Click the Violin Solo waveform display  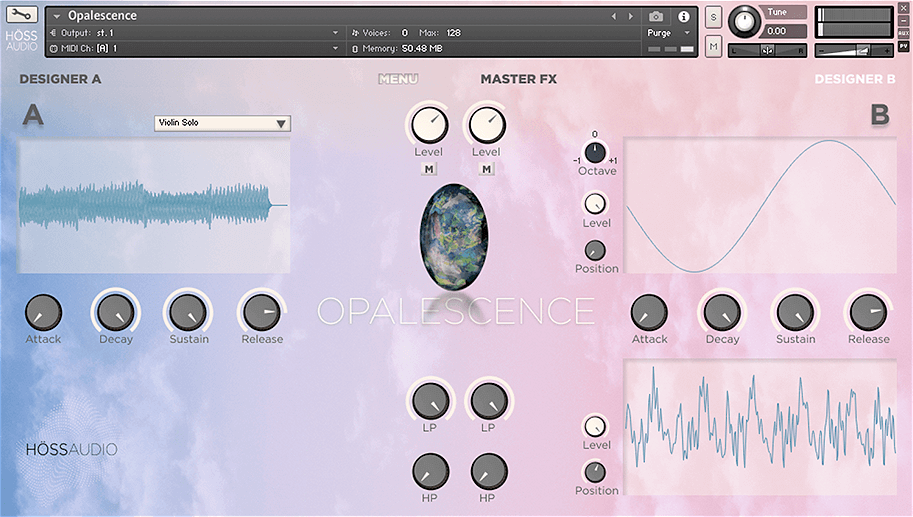coord(154,206)
